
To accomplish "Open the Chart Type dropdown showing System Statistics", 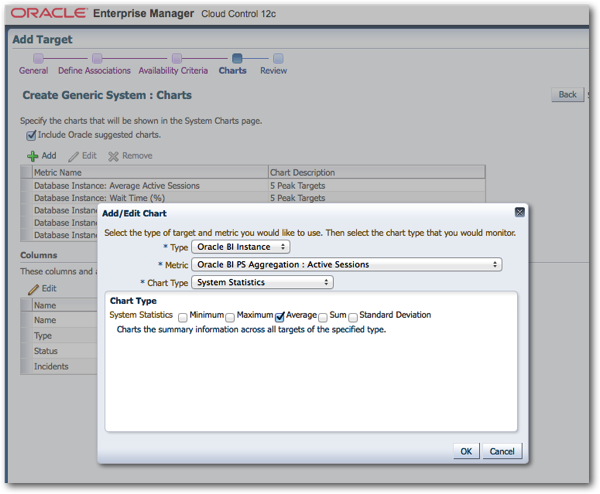I will coord(262,282).
